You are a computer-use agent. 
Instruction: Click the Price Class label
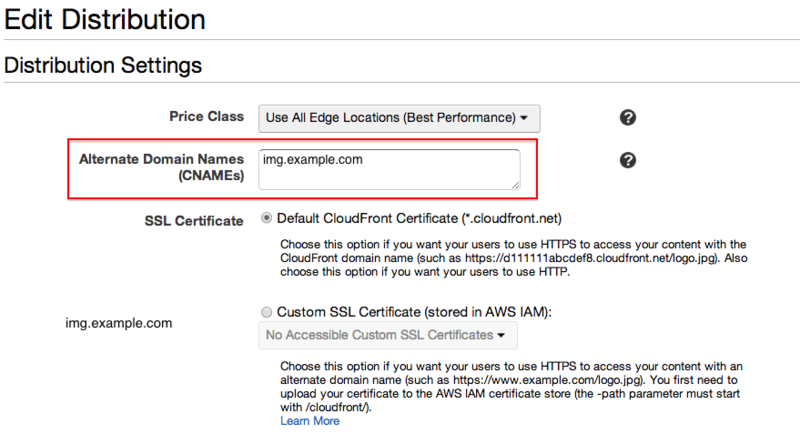pyautogui.click(x=207, y=116)
